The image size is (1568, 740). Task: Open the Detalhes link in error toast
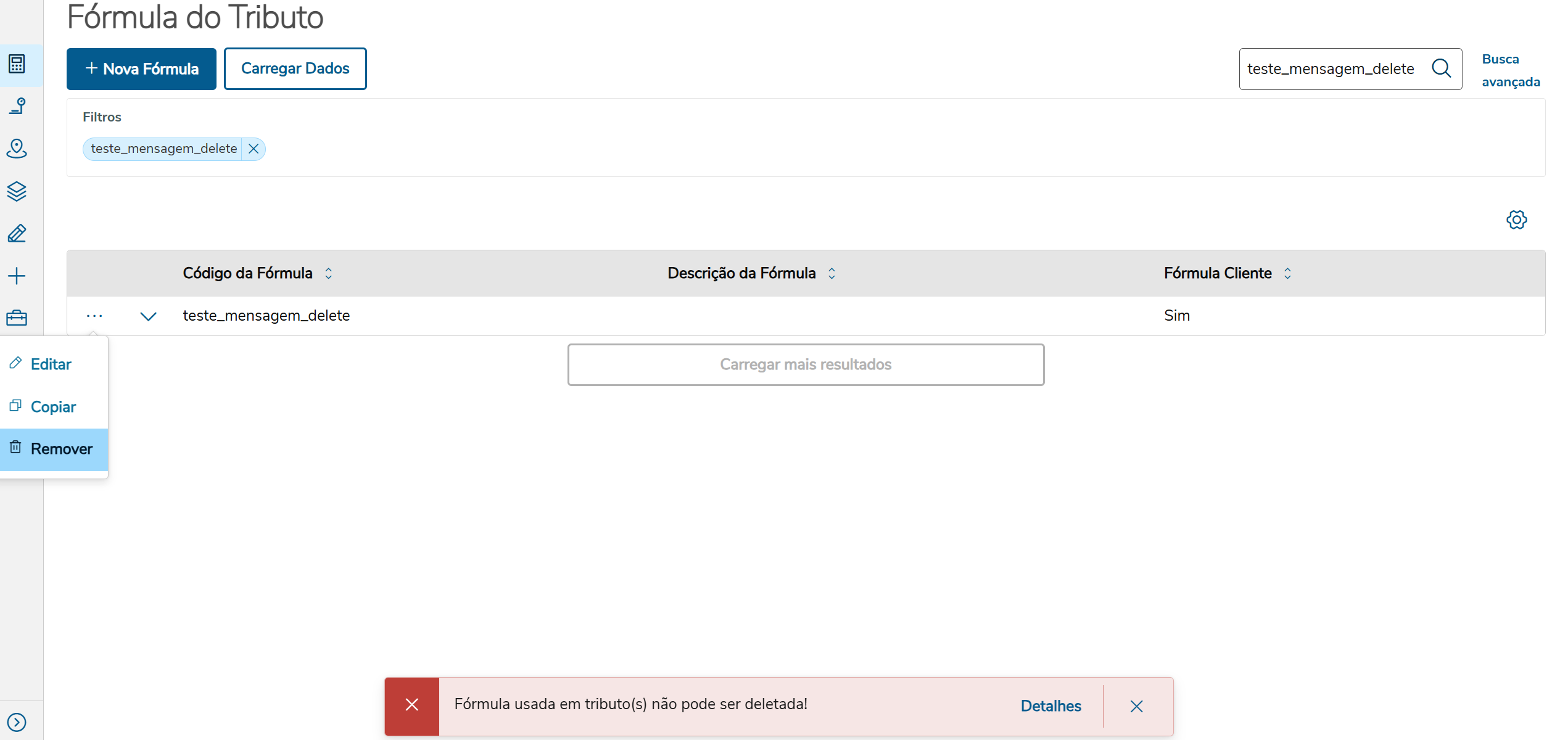[x=1050, y=706]
